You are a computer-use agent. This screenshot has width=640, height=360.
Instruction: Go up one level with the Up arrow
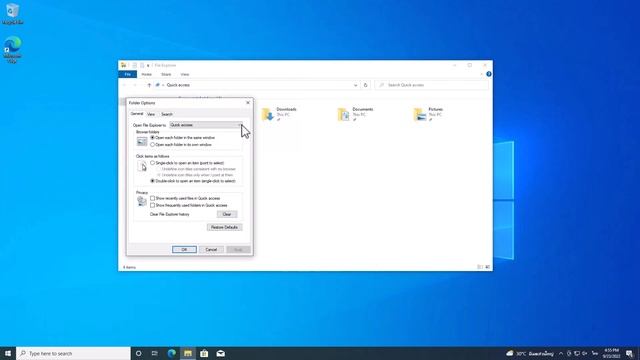pos(149,85)
